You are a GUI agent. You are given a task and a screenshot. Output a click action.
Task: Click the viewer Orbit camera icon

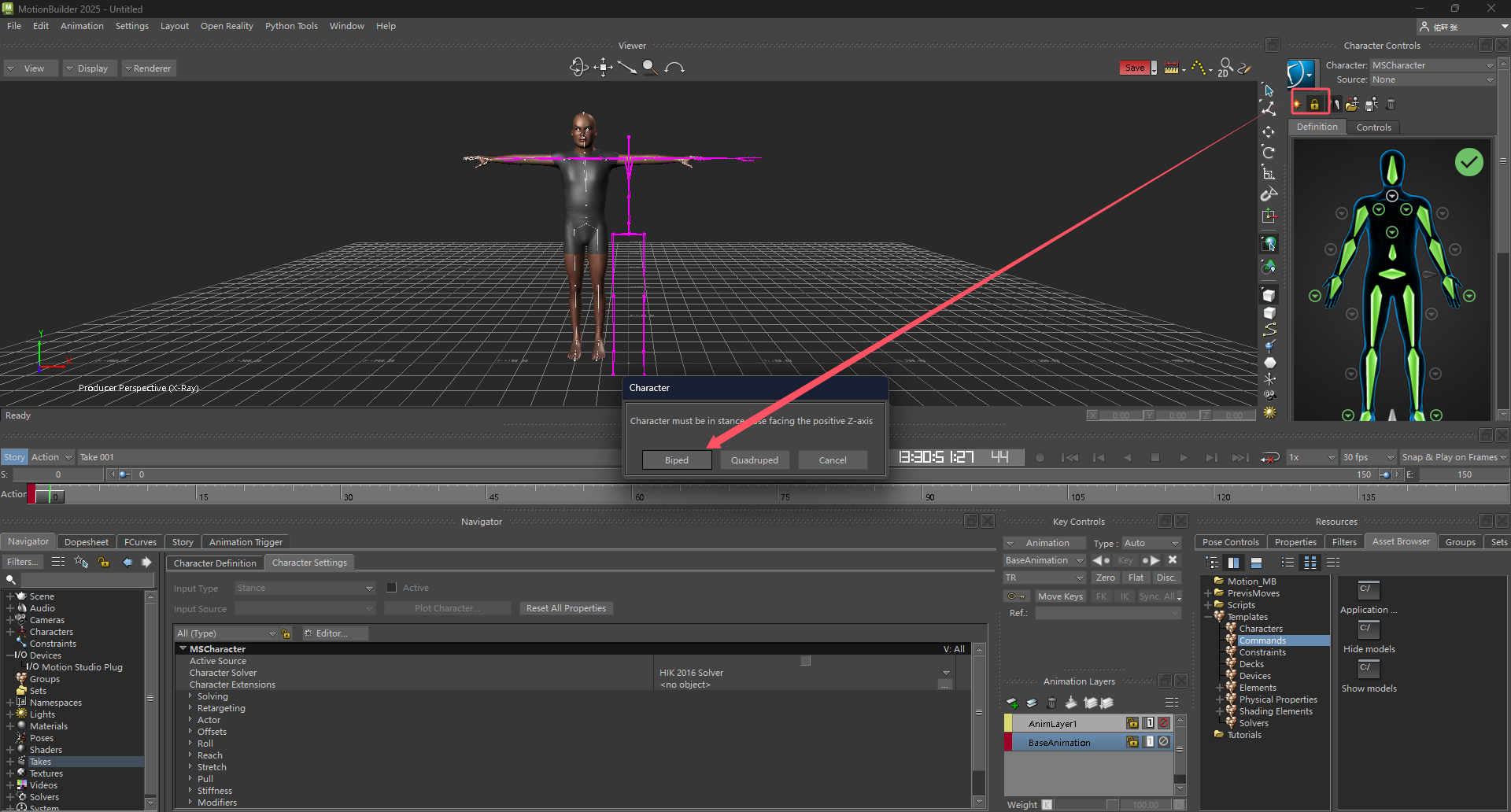click(578, 68)
